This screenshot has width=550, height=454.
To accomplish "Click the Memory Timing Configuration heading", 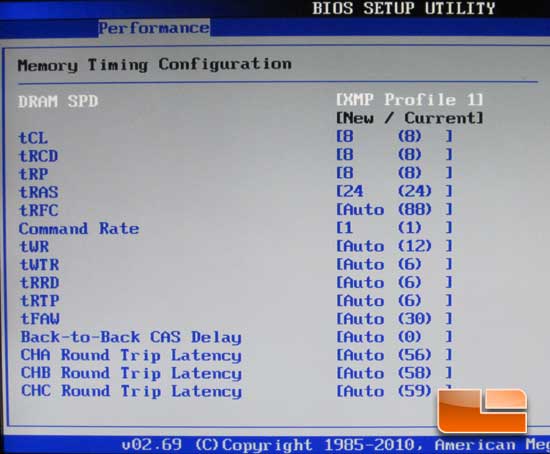I will pos(155,65).
